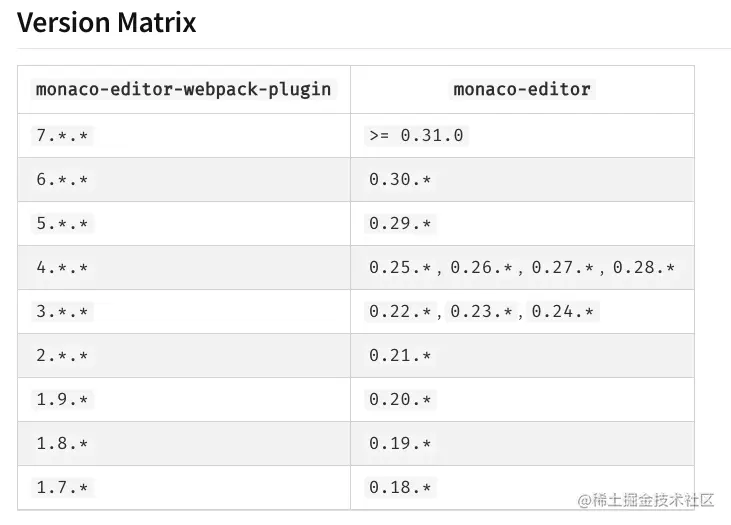Image resolution: width=731 pixels, height=525 pixels.
Task: Select the 1.9.* plugin version
Action: coord(62,400)
